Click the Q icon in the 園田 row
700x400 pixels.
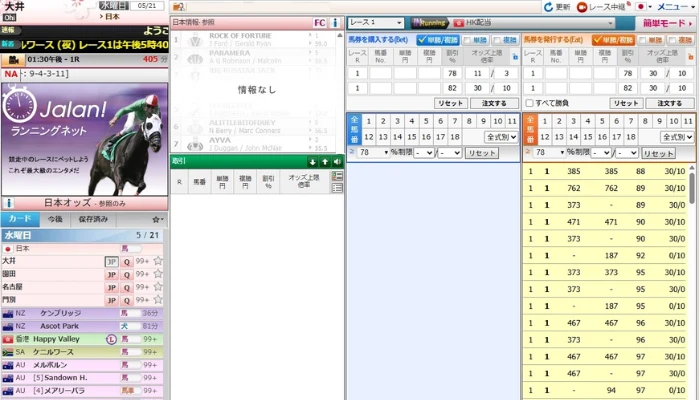127,274
